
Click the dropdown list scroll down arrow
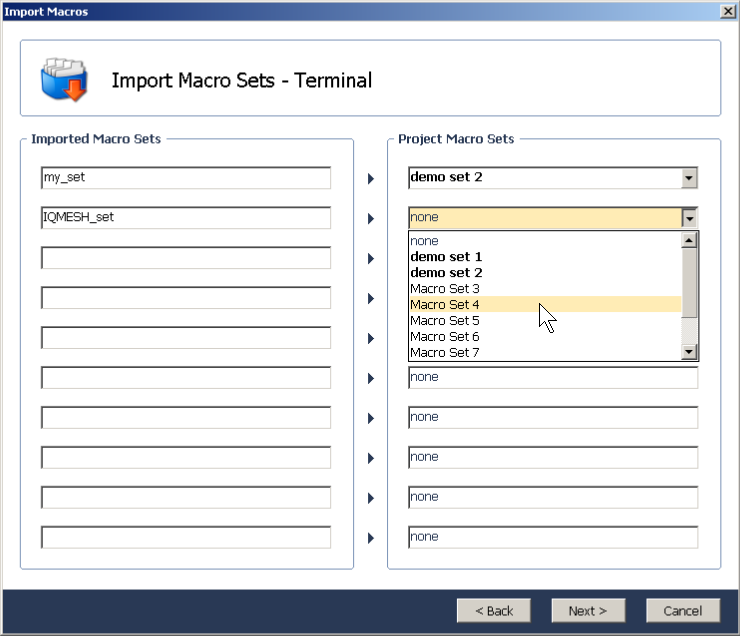pyautogui.click(x=690, y=352)
